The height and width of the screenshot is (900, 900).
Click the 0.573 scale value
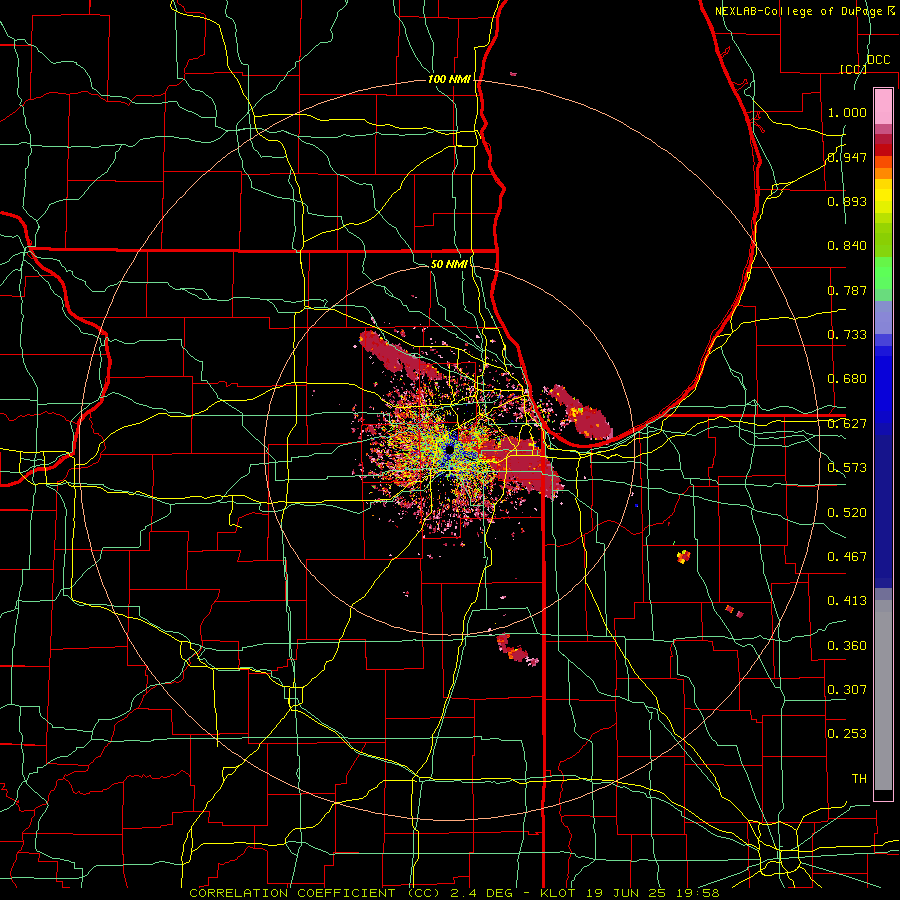847,468
